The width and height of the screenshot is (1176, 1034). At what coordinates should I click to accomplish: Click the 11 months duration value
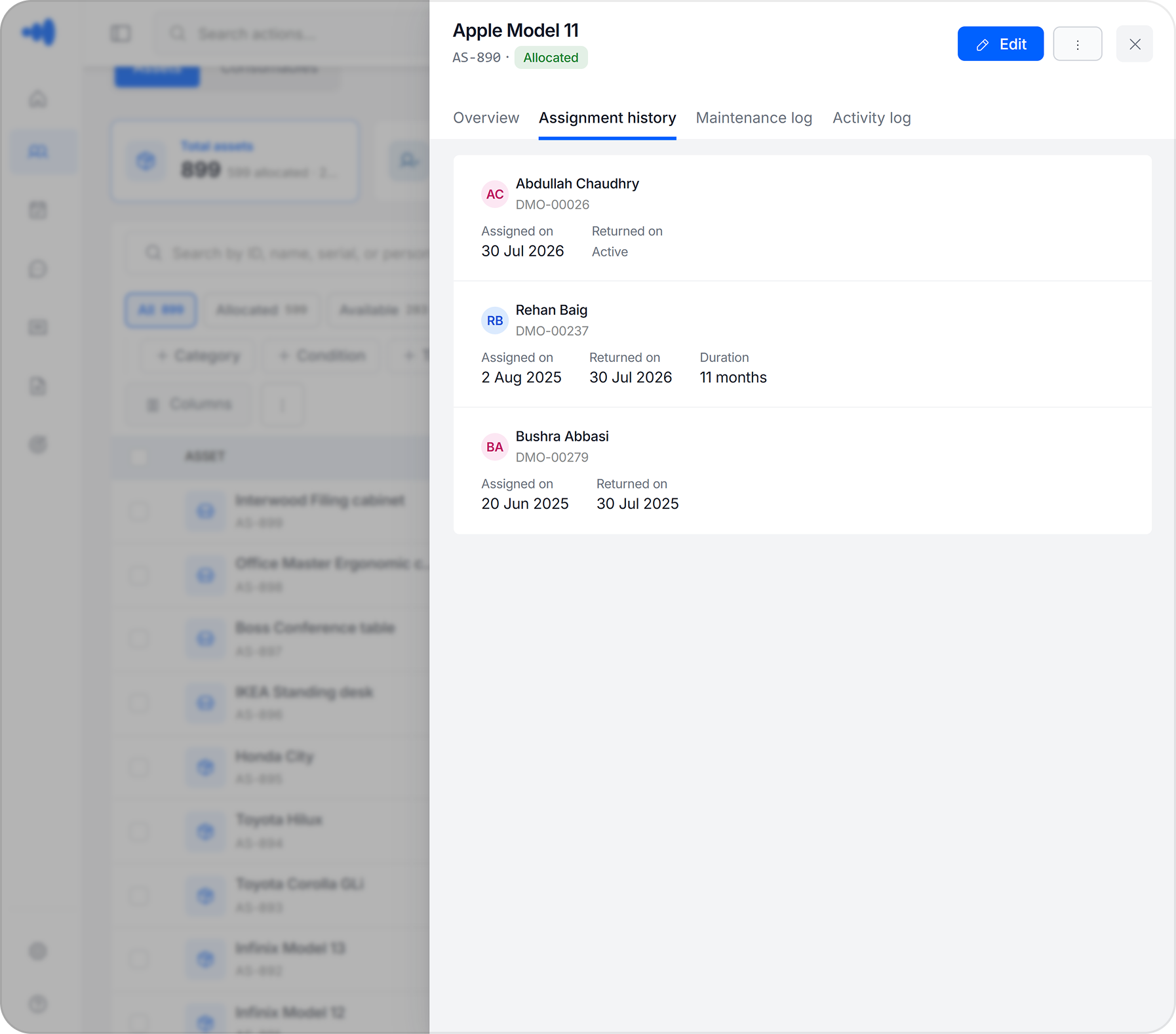(733, 378)
